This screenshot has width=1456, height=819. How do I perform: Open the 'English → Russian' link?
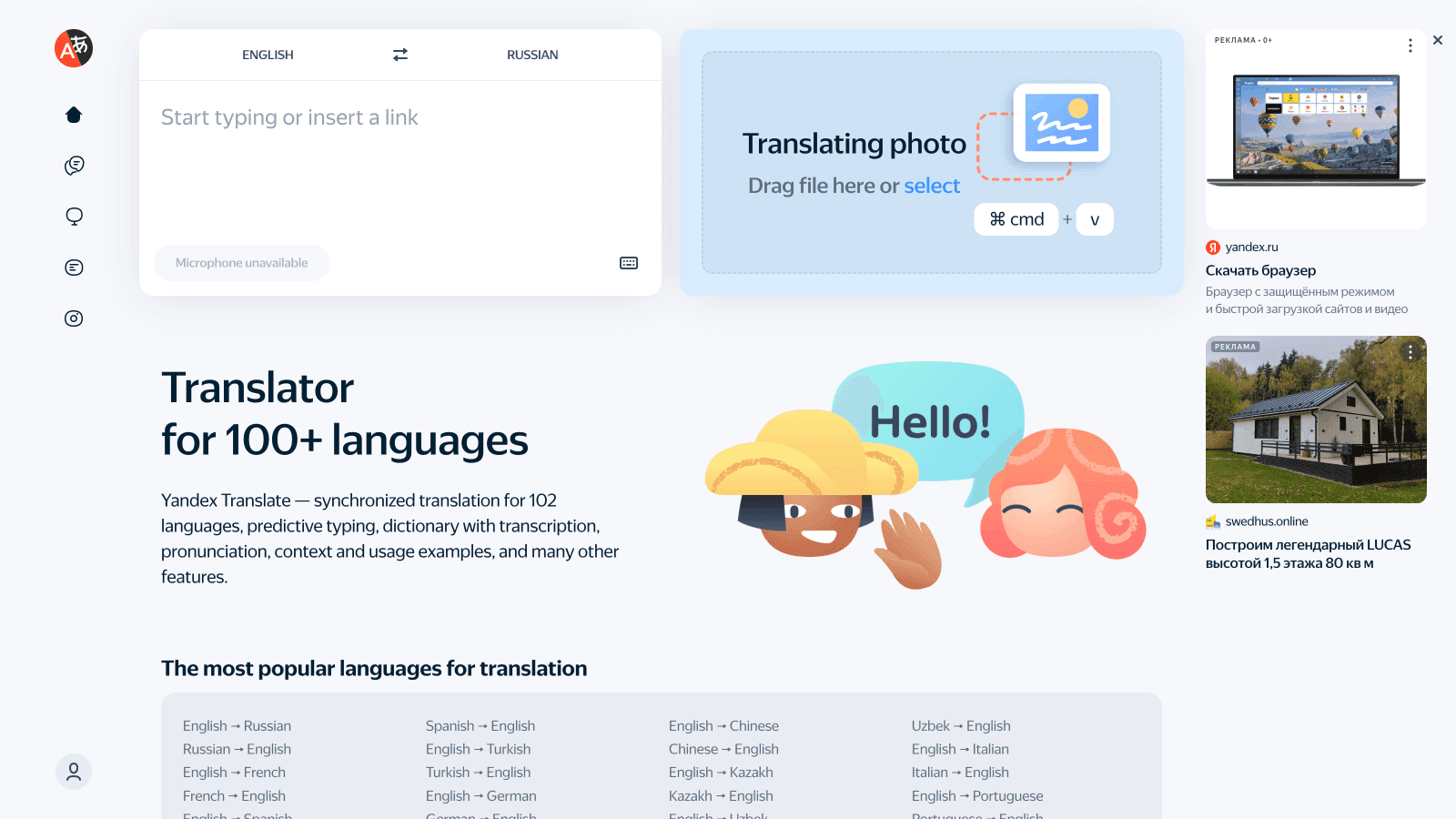[237, 726]
